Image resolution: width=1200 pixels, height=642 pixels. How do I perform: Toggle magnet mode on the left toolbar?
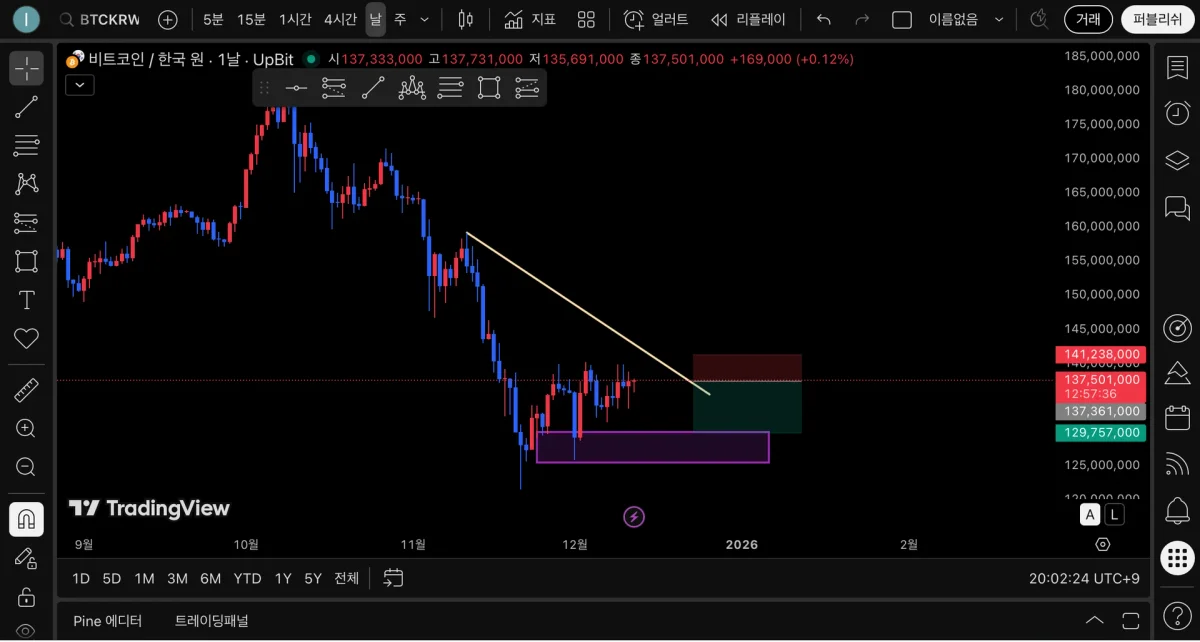point(26,519)
